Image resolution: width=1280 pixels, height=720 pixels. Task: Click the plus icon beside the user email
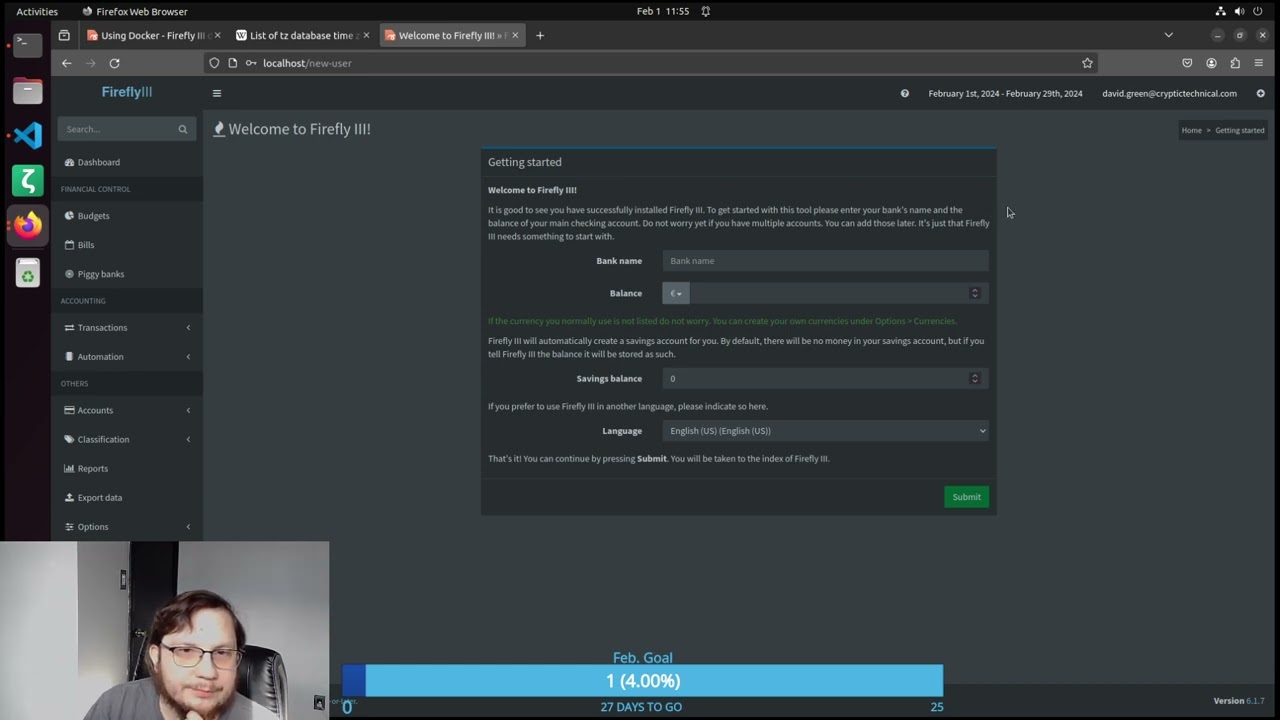pos(1260,93)
